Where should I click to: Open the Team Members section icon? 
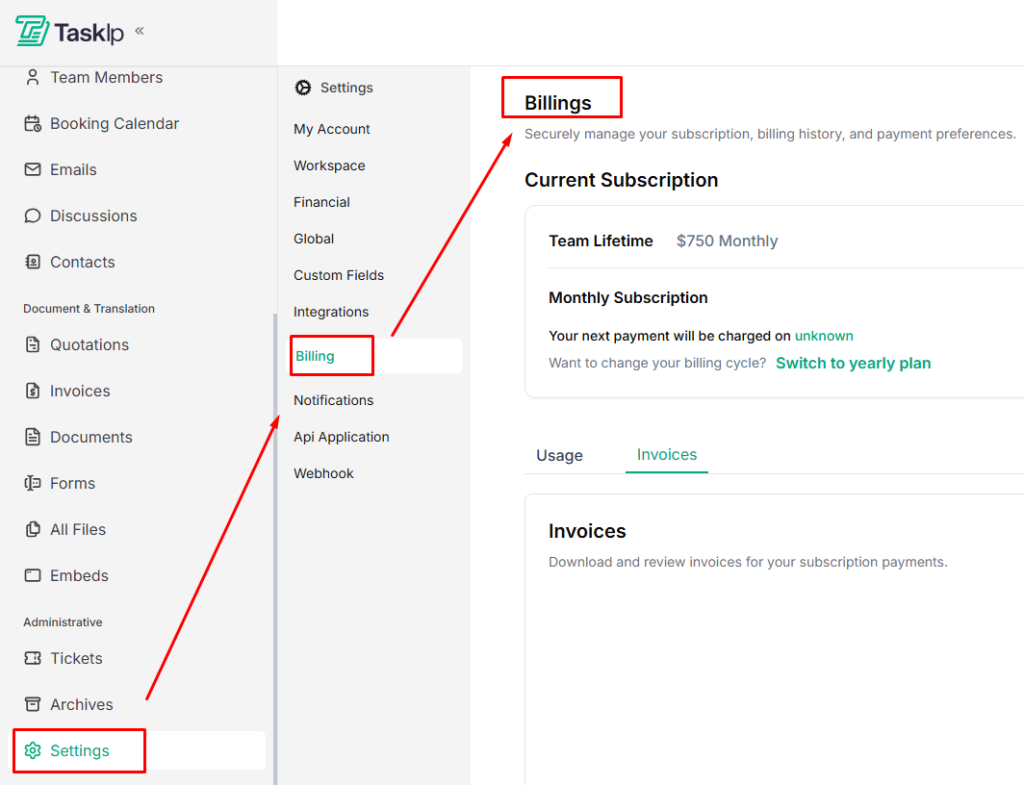33,77
